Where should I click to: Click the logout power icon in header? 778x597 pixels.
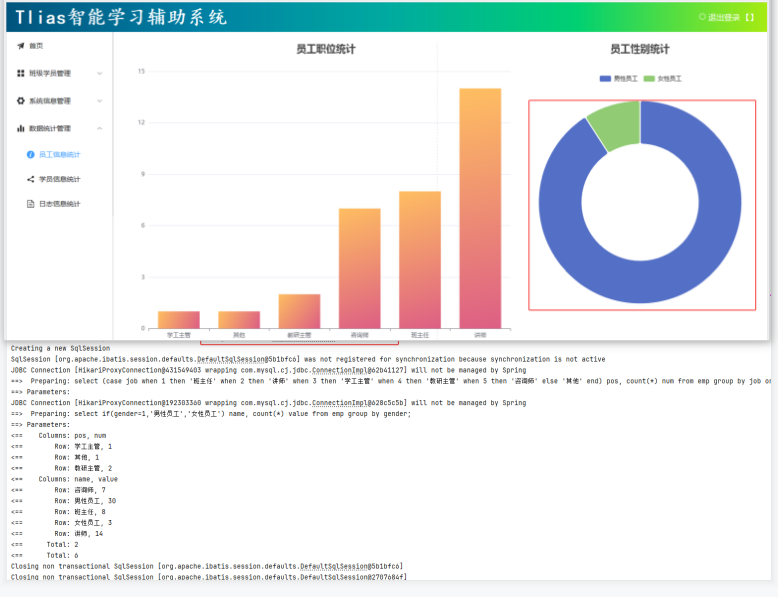[702, 17]
